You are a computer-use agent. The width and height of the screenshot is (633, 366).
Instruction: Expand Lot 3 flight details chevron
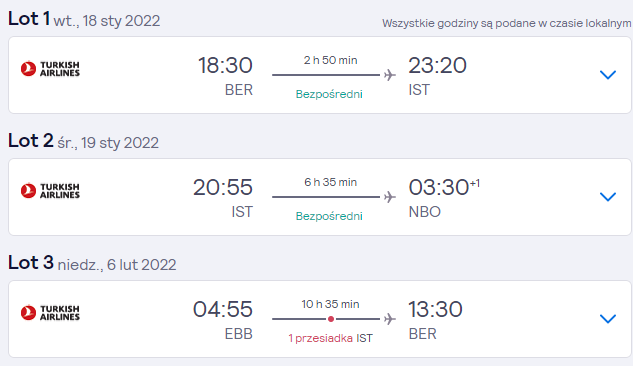click(x=608, y=319)
